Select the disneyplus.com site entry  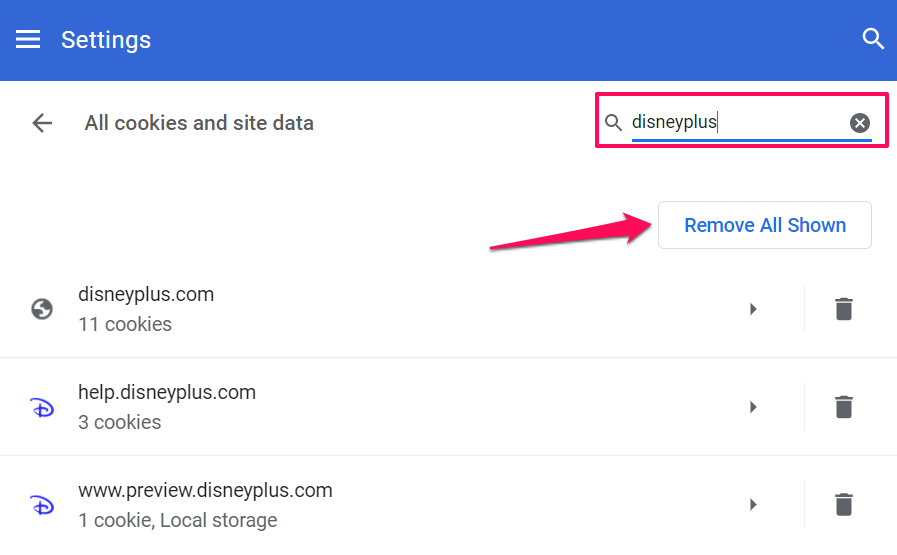click(x=146, y=296)
